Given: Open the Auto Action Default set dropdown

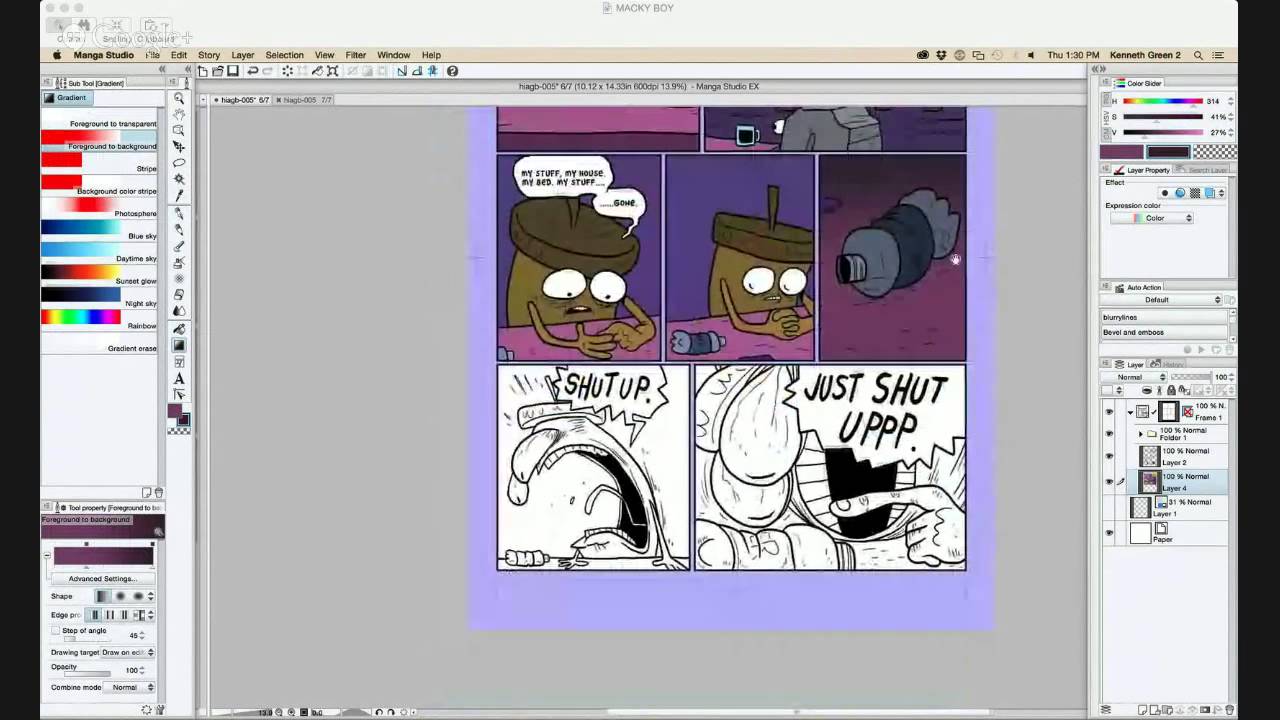Looking at the screenshot, I should point(1162,300).
